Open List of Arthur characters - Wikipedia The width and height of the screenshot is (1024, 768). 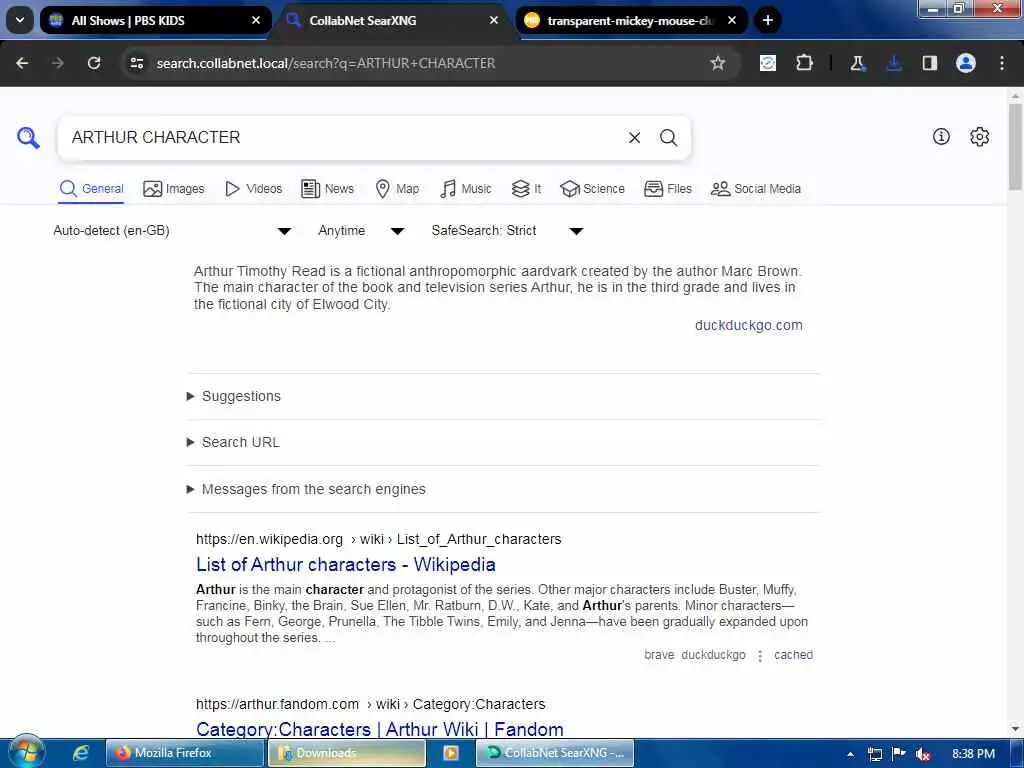pos(345,564)
